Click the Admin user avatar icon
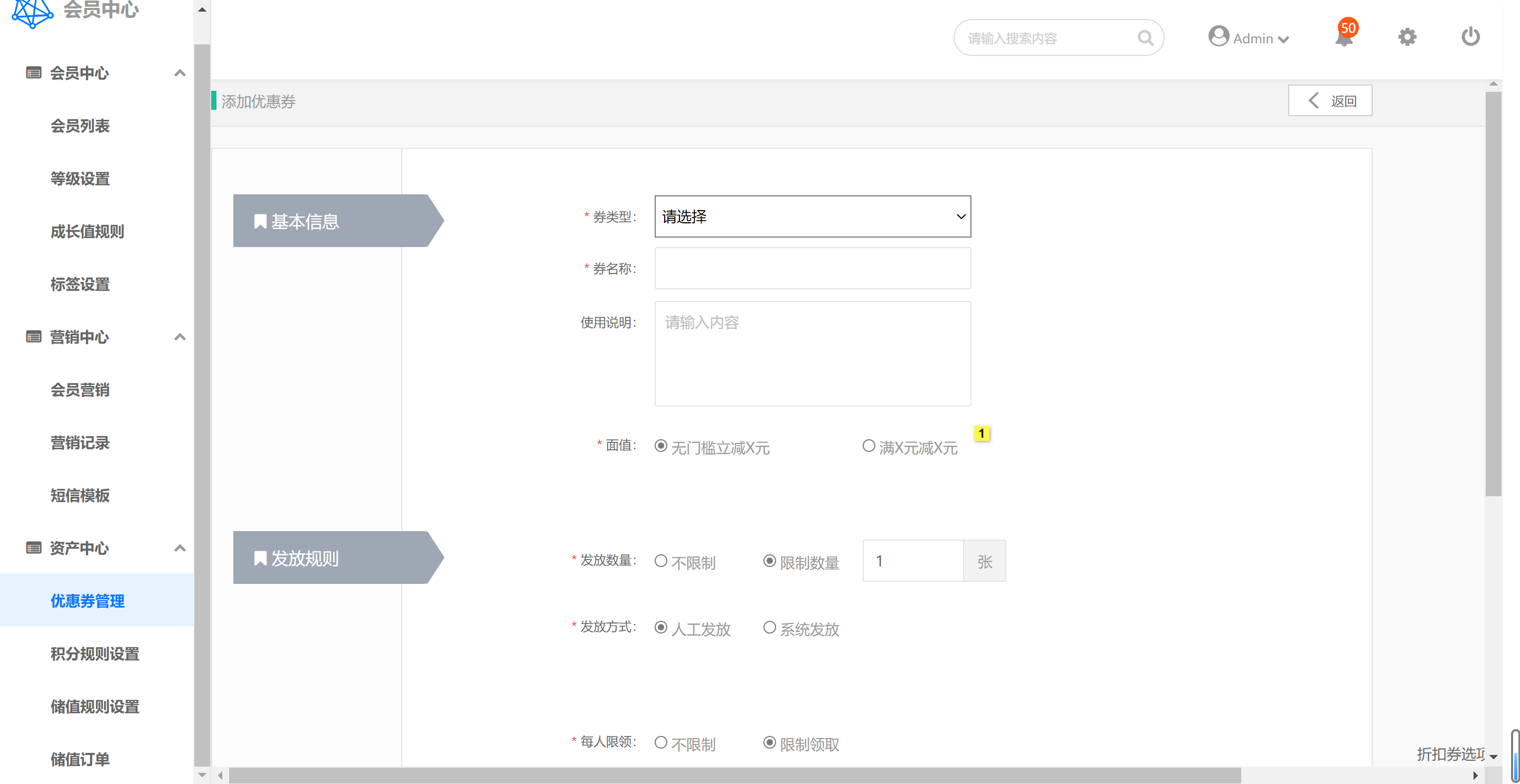The image size is (1520, 784). (1218, 36)
